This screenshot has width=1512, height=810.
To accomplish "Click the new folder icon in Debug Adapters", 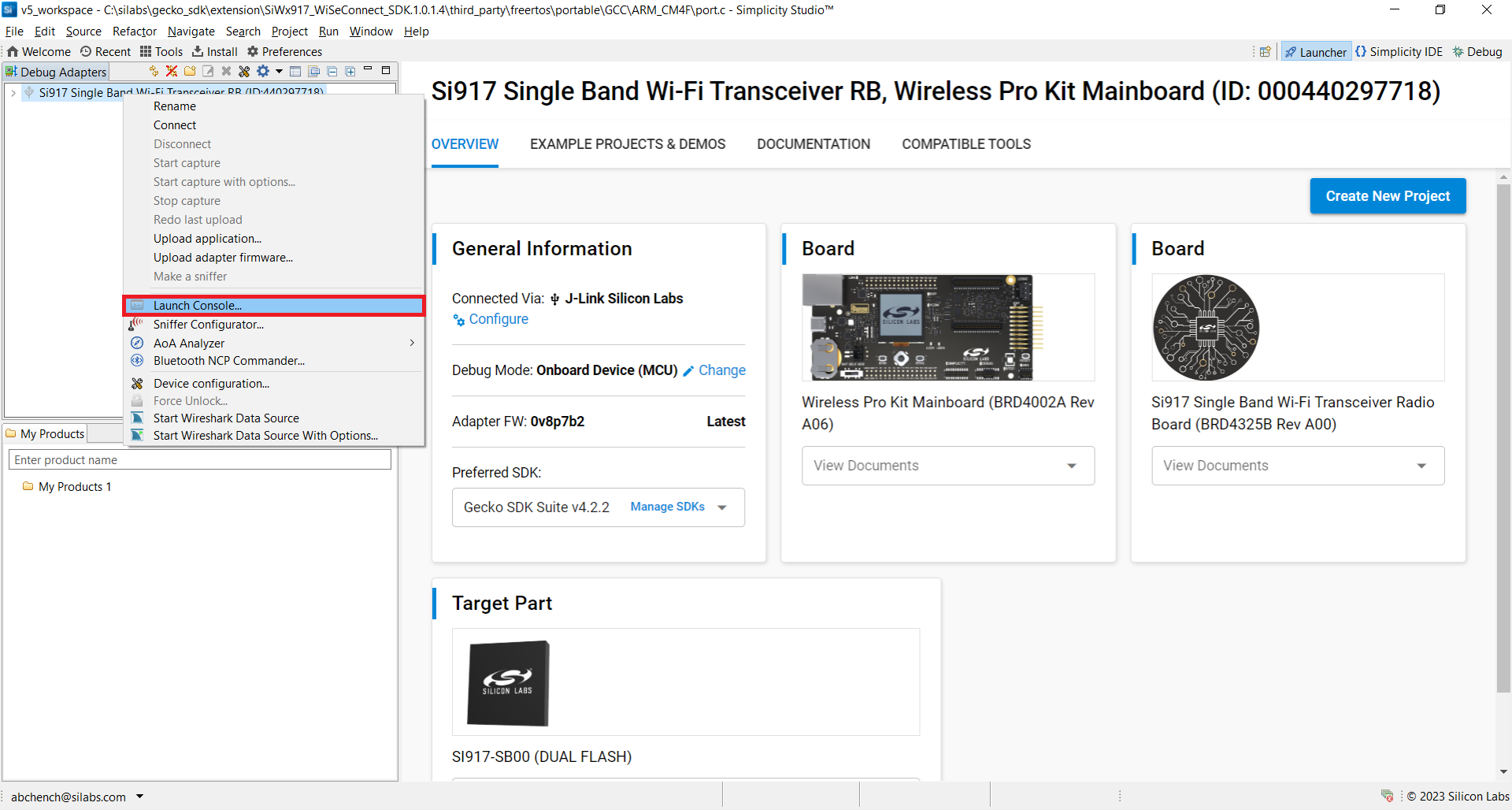I will (190, 72).
